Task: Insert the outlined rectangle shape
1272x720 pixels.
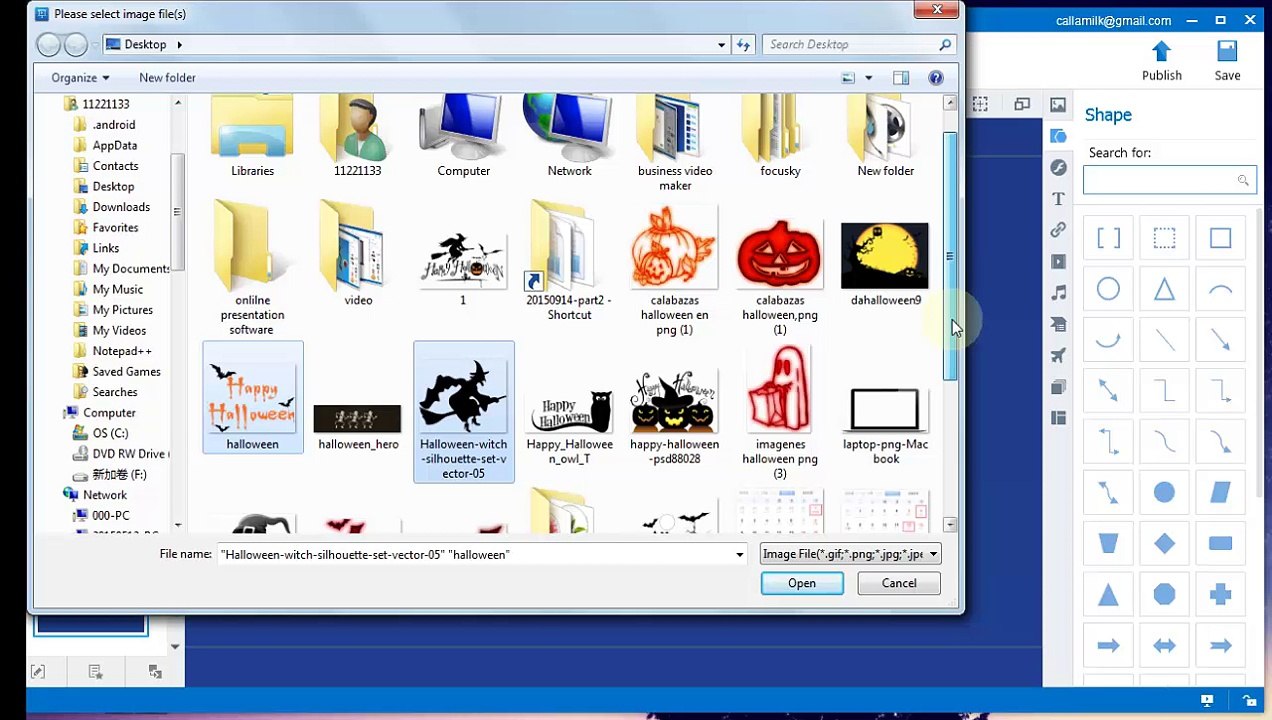Action: (1220, 238)
